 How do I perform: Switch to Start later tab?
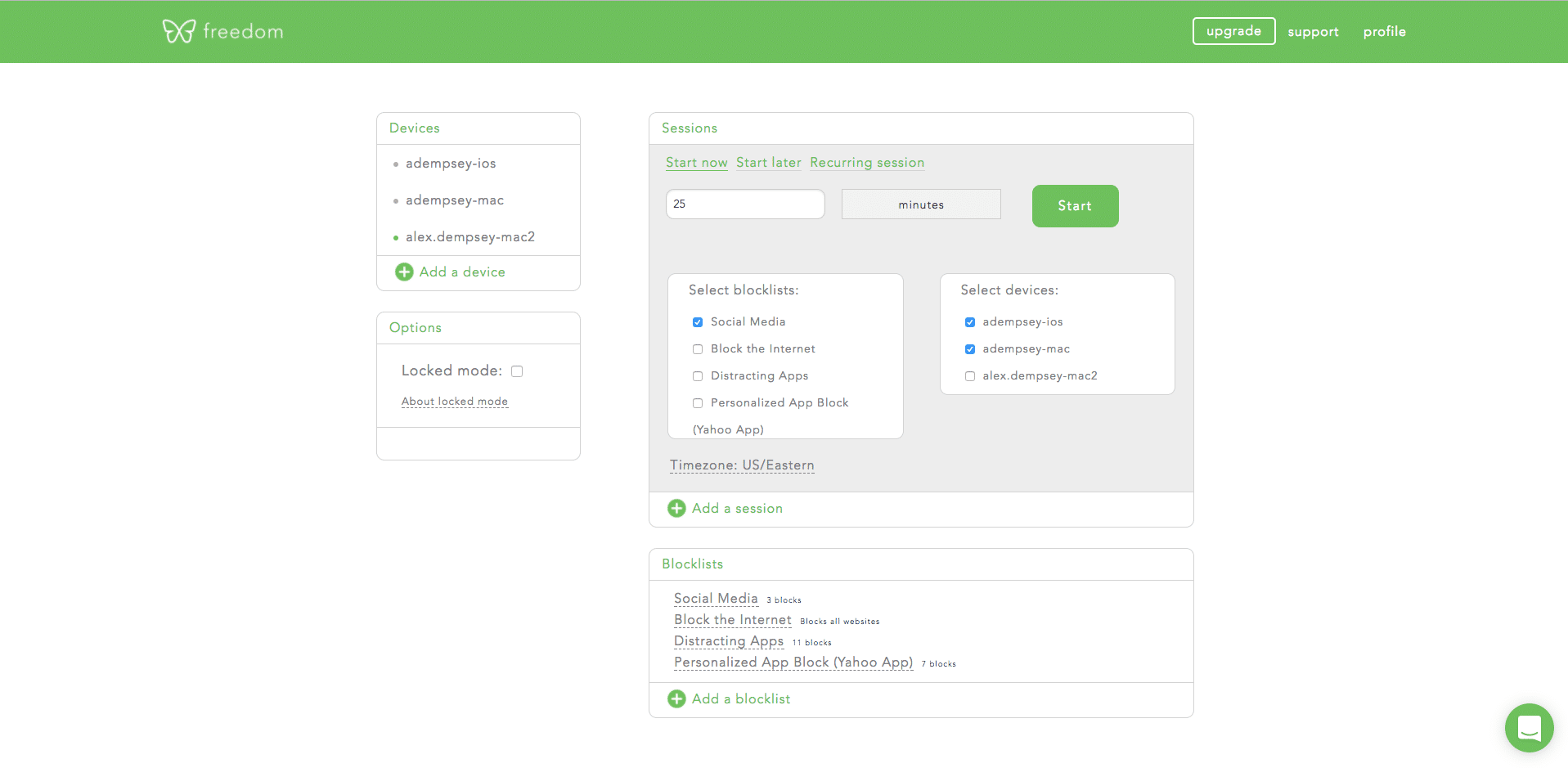pos(768,162)
